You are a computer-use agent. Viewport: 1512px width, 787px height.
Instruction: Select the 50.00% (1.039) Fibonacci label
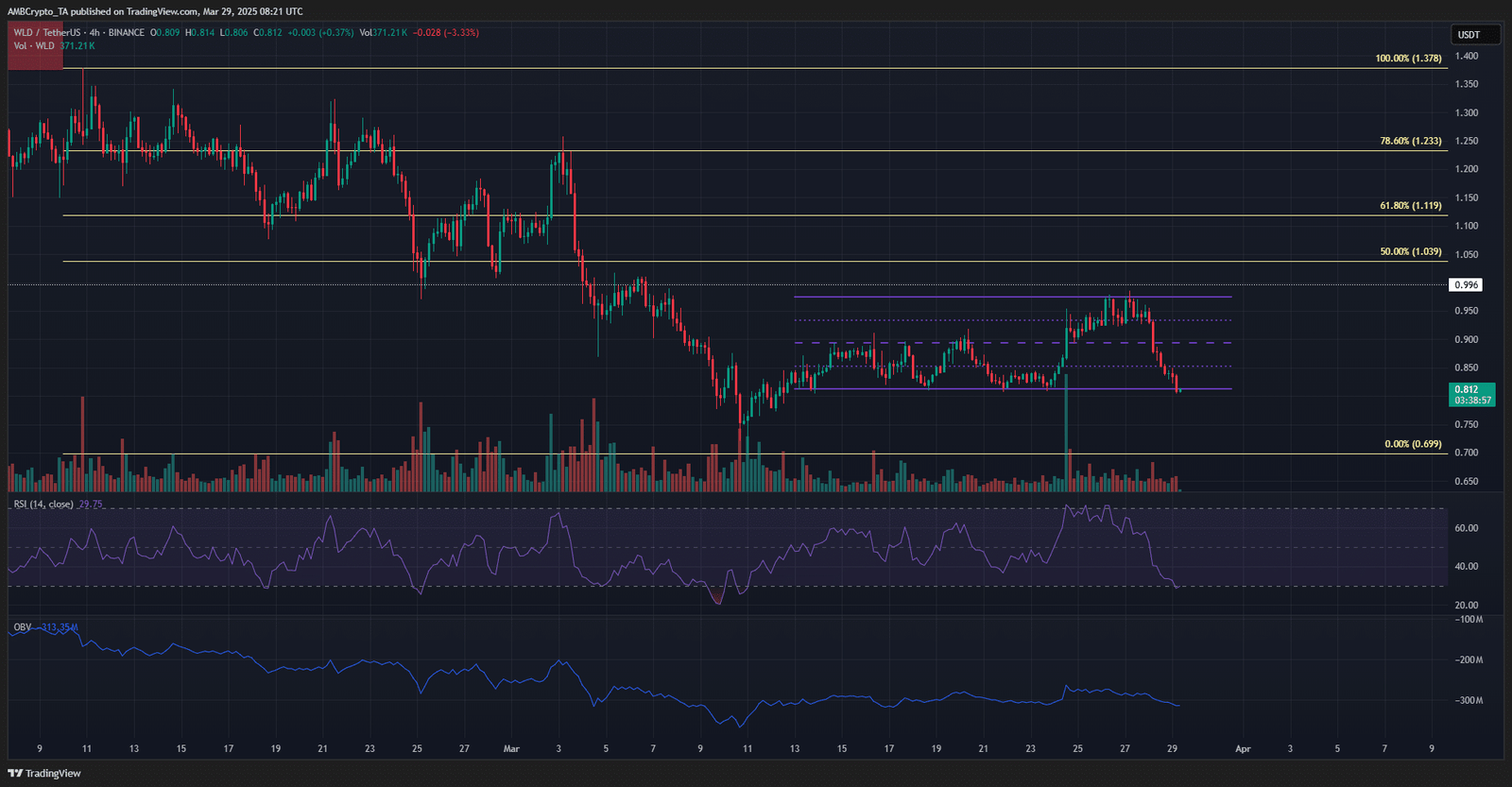[x=1410, y=252]
